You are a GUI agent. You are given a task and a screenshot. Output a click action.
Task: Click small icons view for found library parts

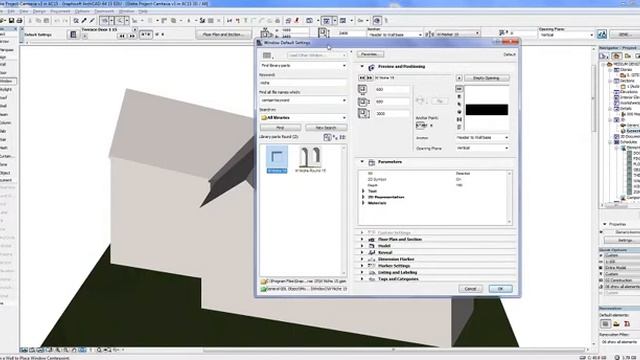(336, 138)
